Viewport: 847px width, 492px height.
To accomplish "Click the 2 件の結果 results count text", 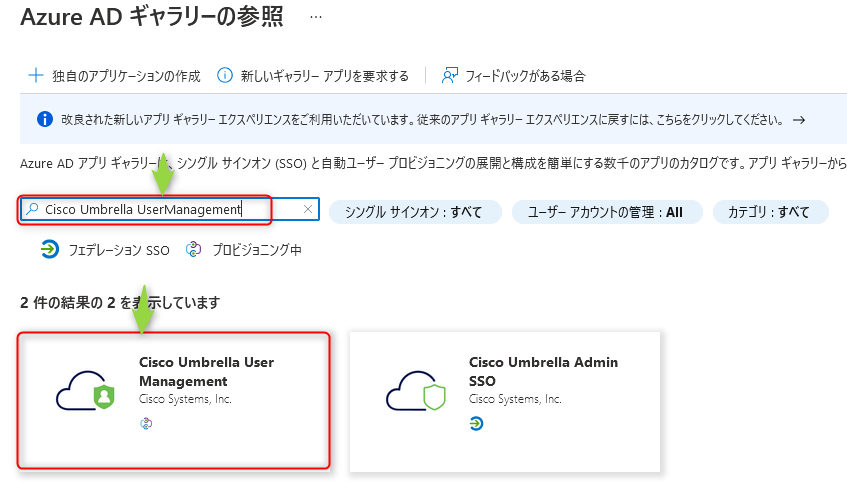I will [120, 302].
